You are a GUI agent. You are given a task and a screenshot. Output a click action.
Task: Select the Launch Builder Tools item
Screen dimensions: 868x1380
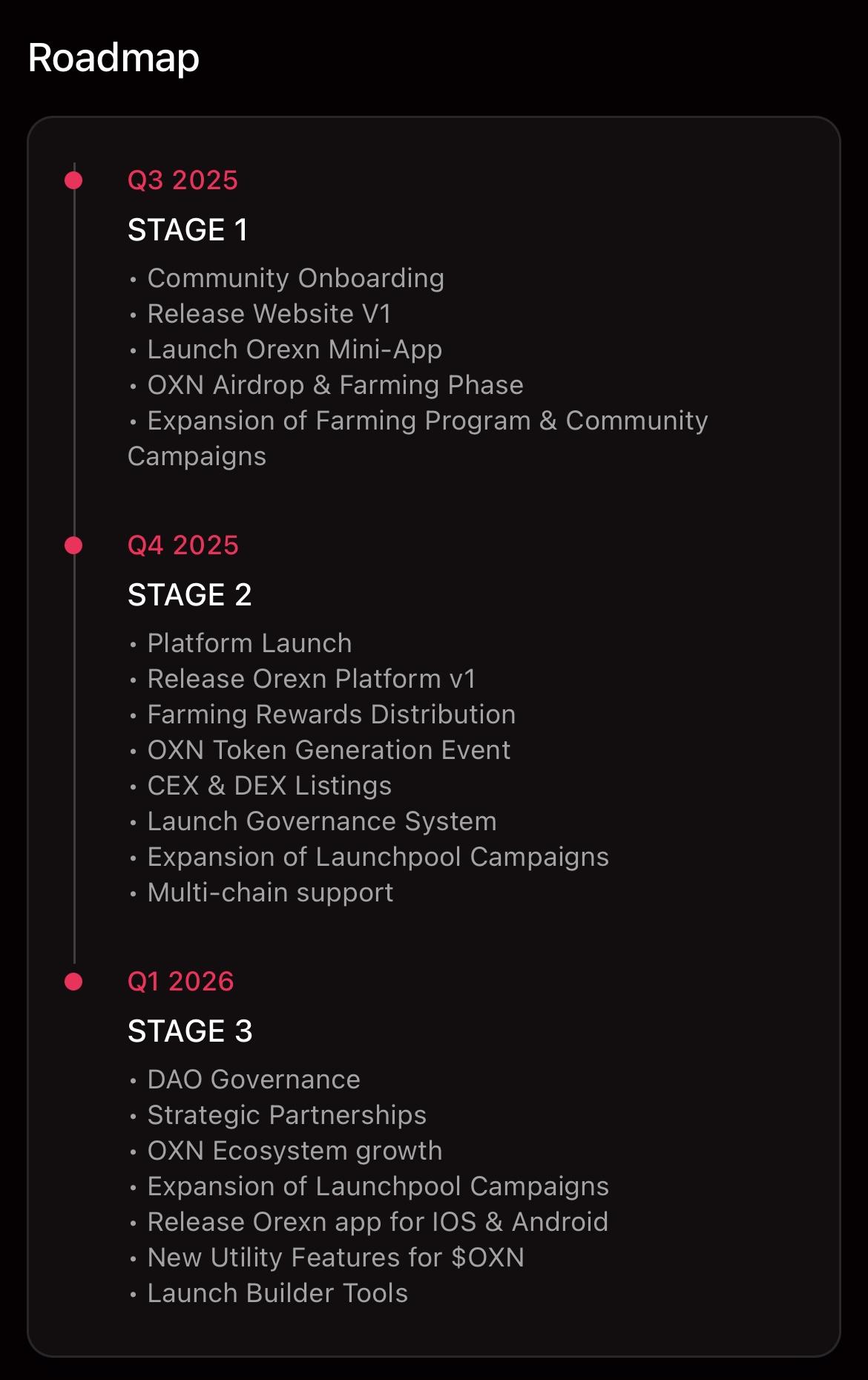(x=277, y=1293)
